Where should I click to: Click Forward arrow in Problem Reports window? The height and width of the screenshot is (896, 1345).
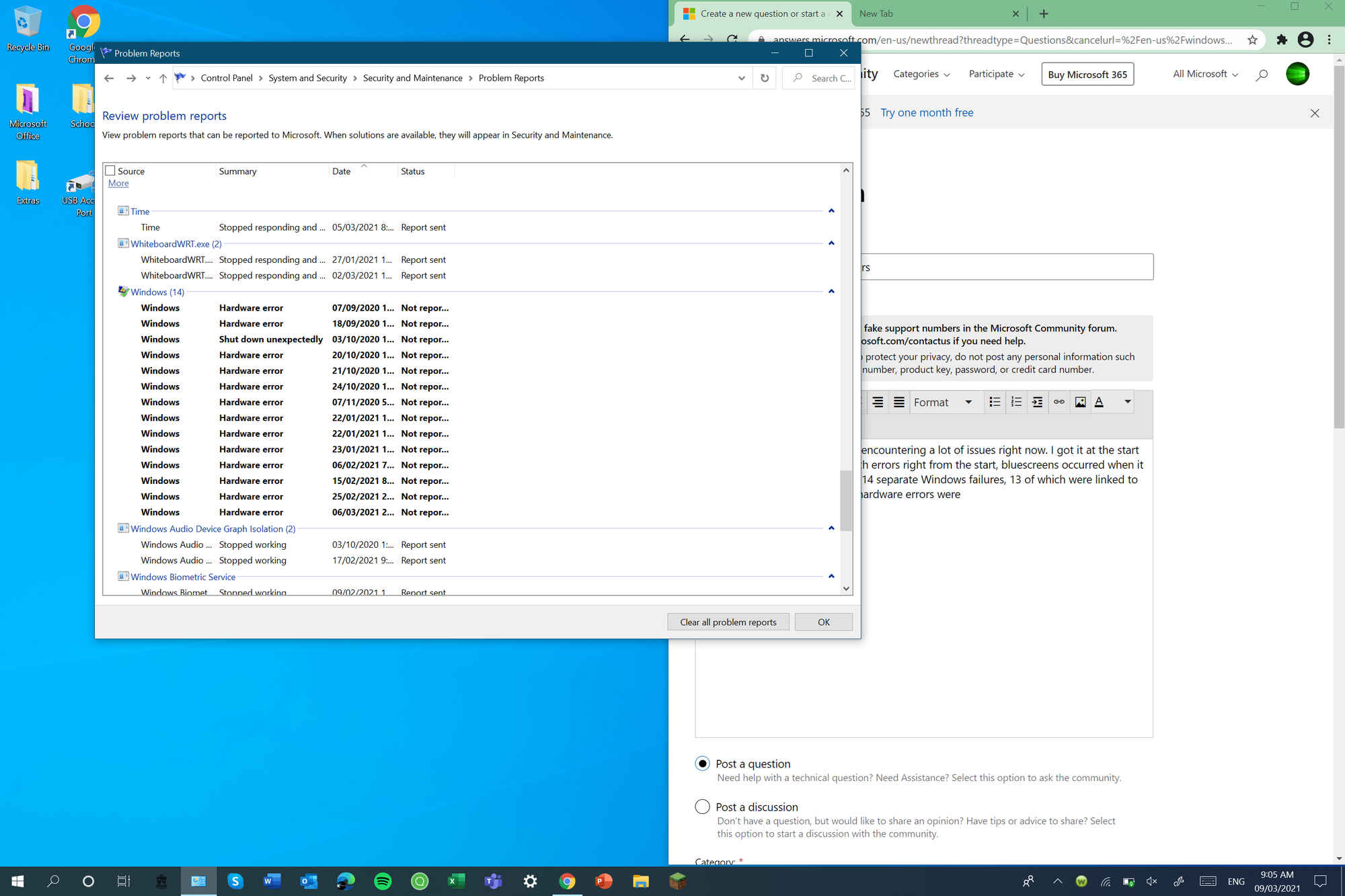pyautogui.click(x=131, y=78)
